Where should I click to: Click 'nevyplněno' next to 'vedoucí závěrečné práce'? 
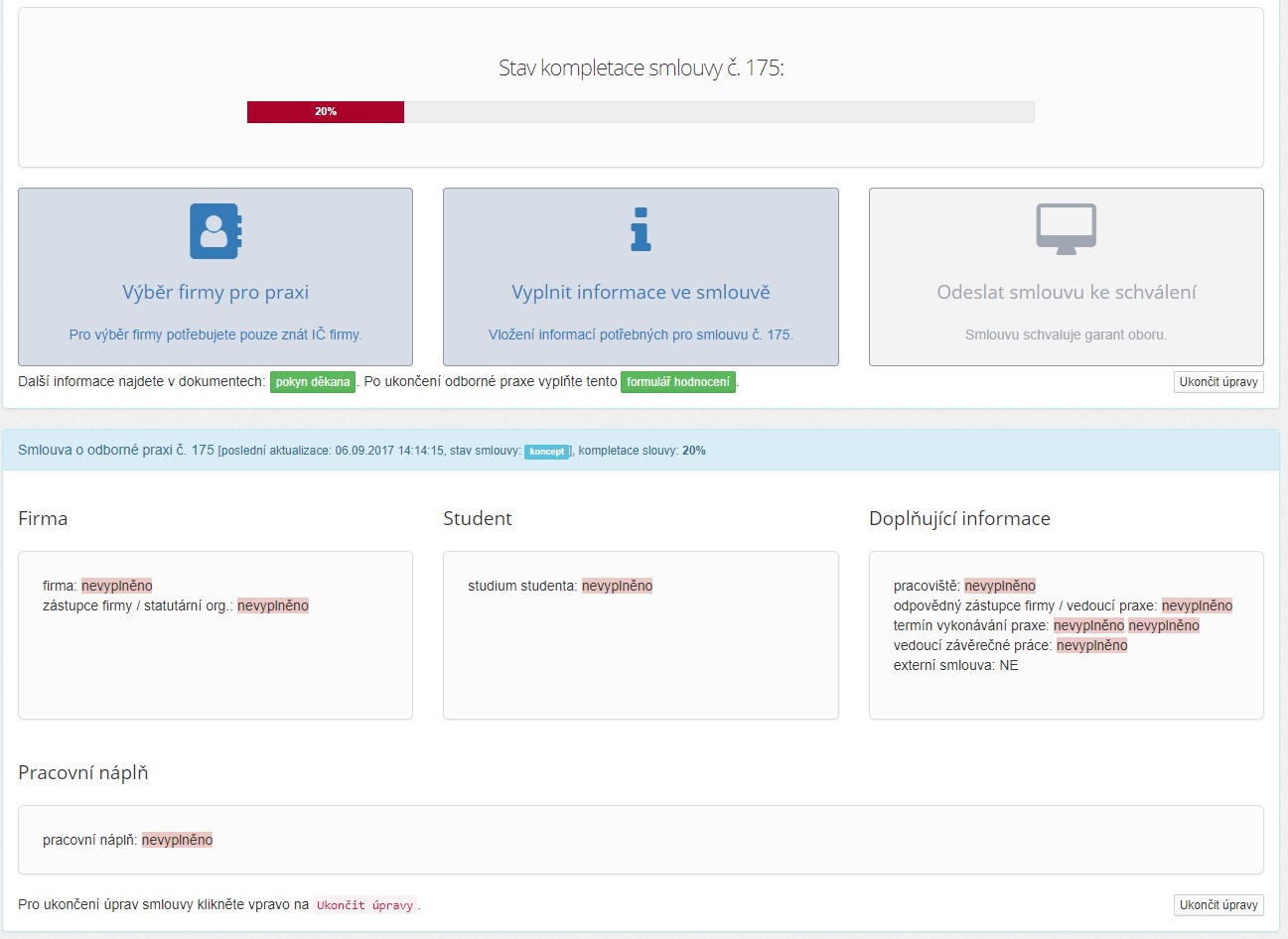pyautogui.click(x=1092, y=645)
